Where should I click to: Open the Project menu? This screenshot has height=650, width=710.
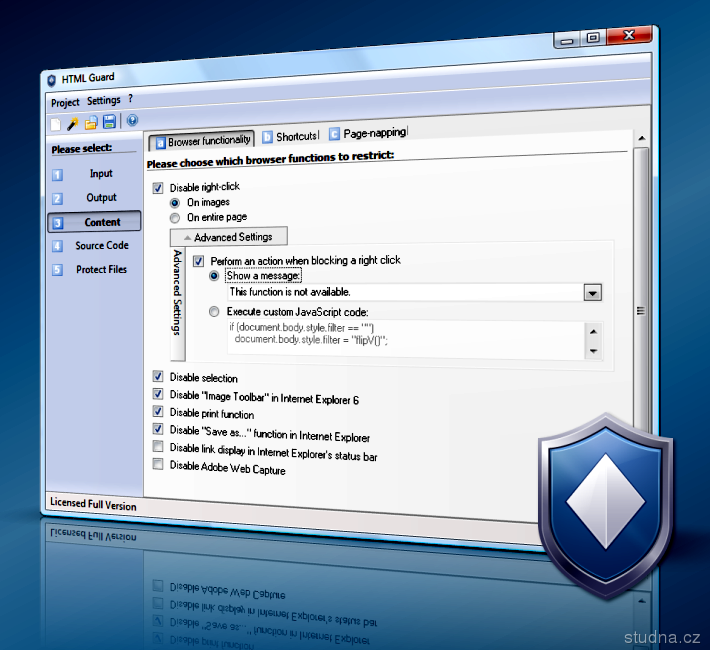(65, 103)
